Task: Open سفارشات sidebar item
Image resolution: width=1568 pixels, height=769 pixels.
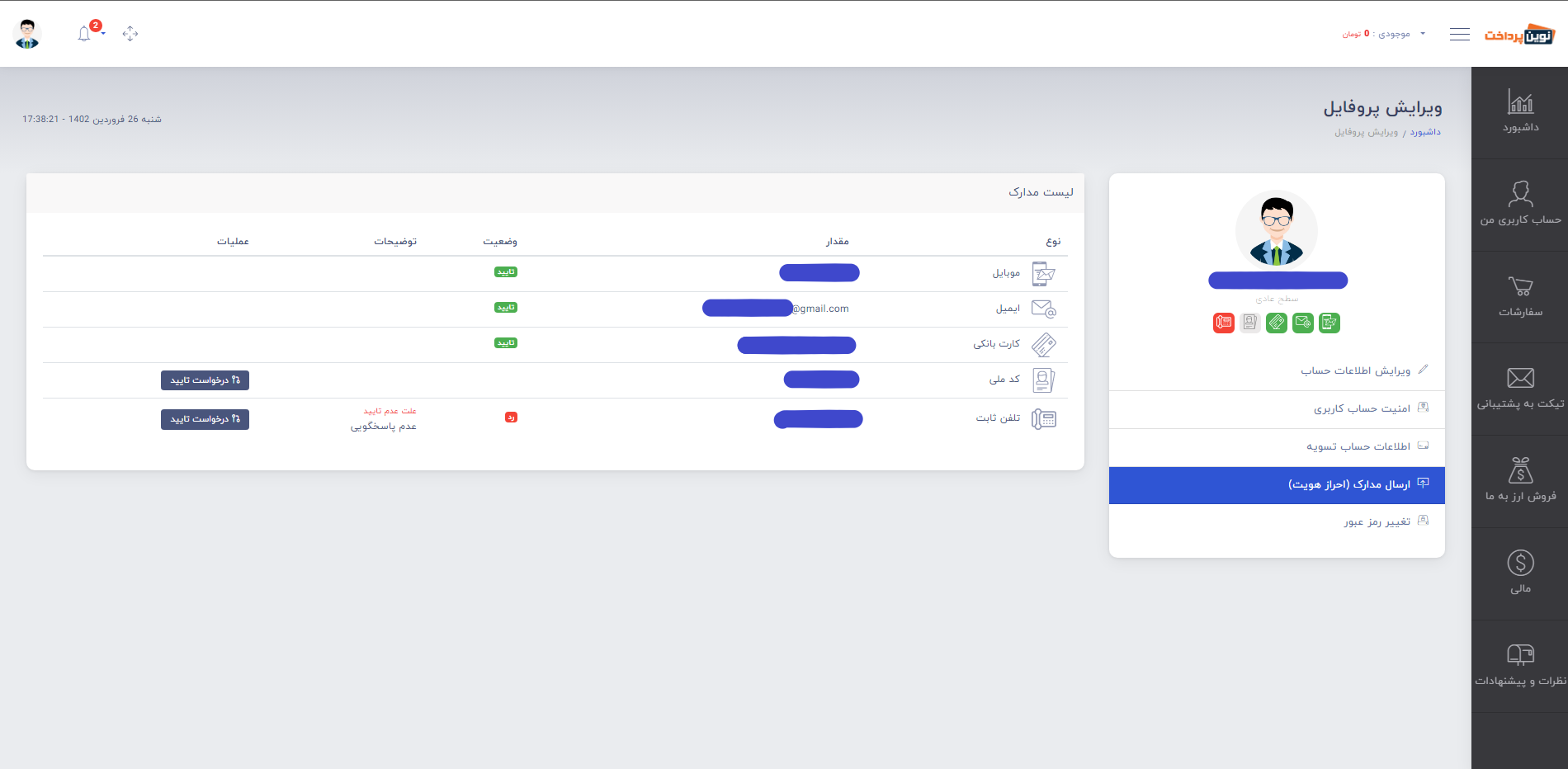Action: click(x=1520, y=297)
